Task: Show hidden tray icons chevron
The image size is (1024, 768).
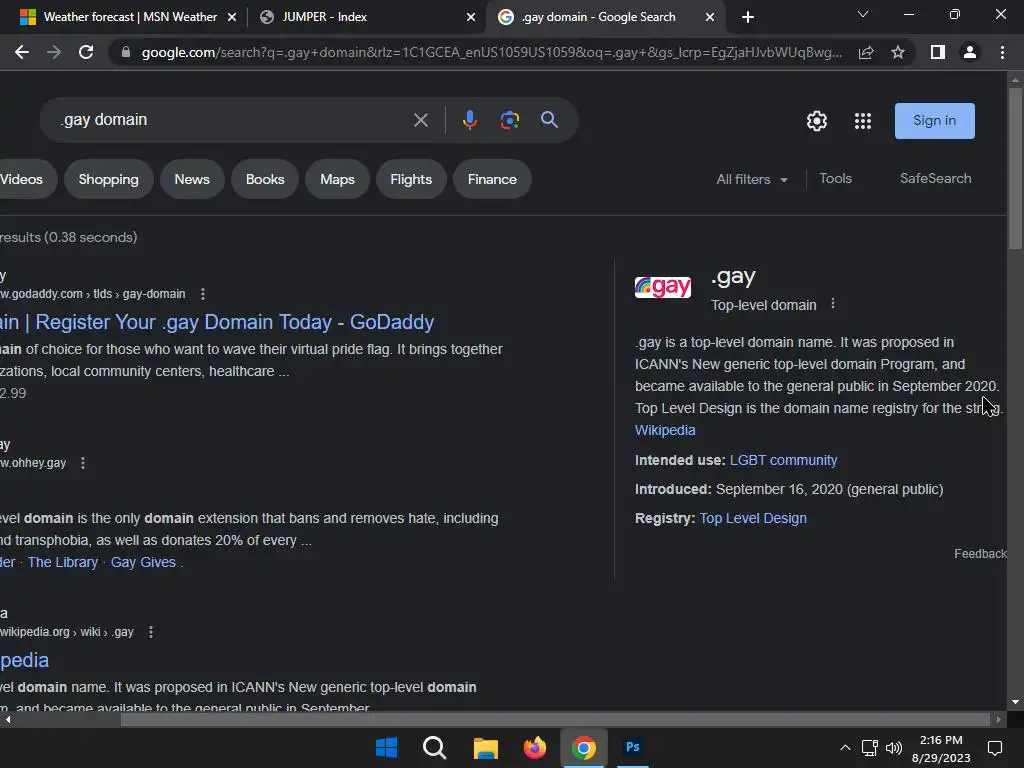Action: point(845,748)
